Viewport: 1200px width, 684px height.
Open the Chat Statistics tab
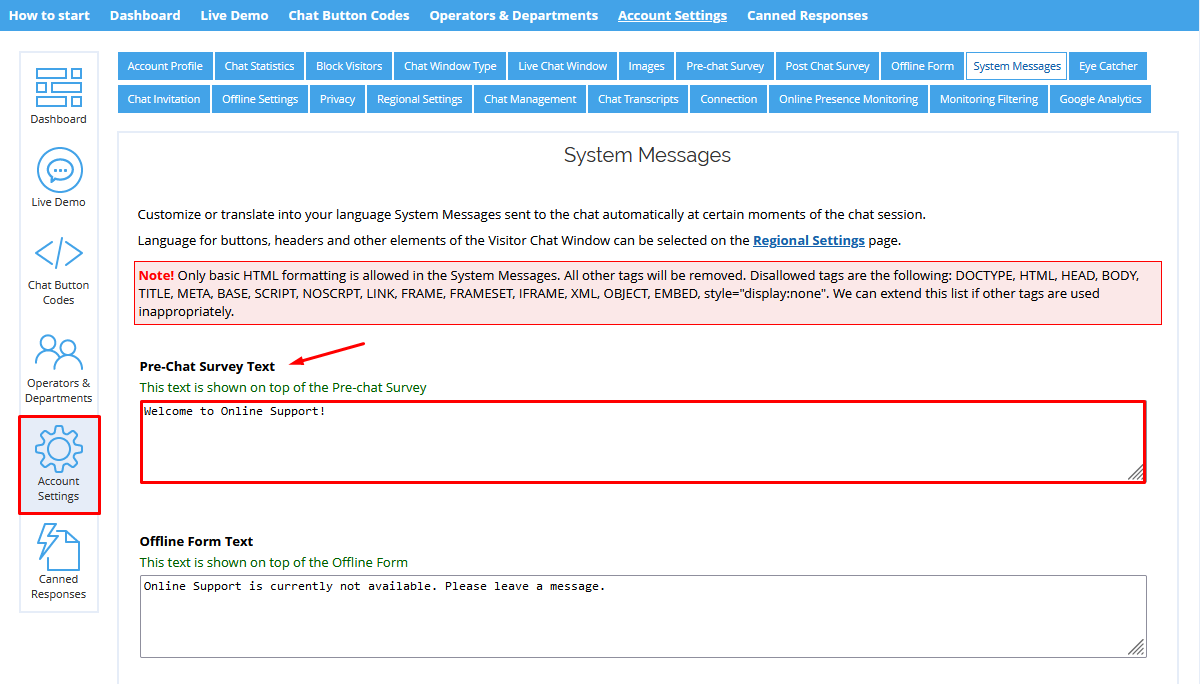(x=259, y=65)
